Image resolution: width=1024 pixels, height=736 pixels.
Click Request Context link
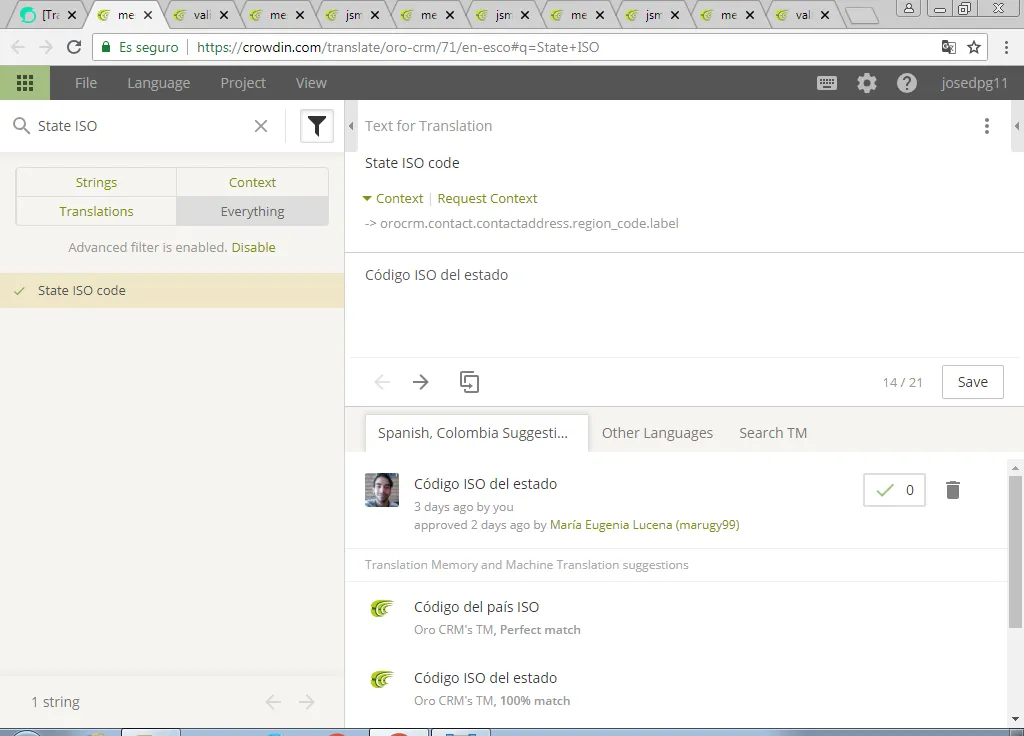click(487, 199)
